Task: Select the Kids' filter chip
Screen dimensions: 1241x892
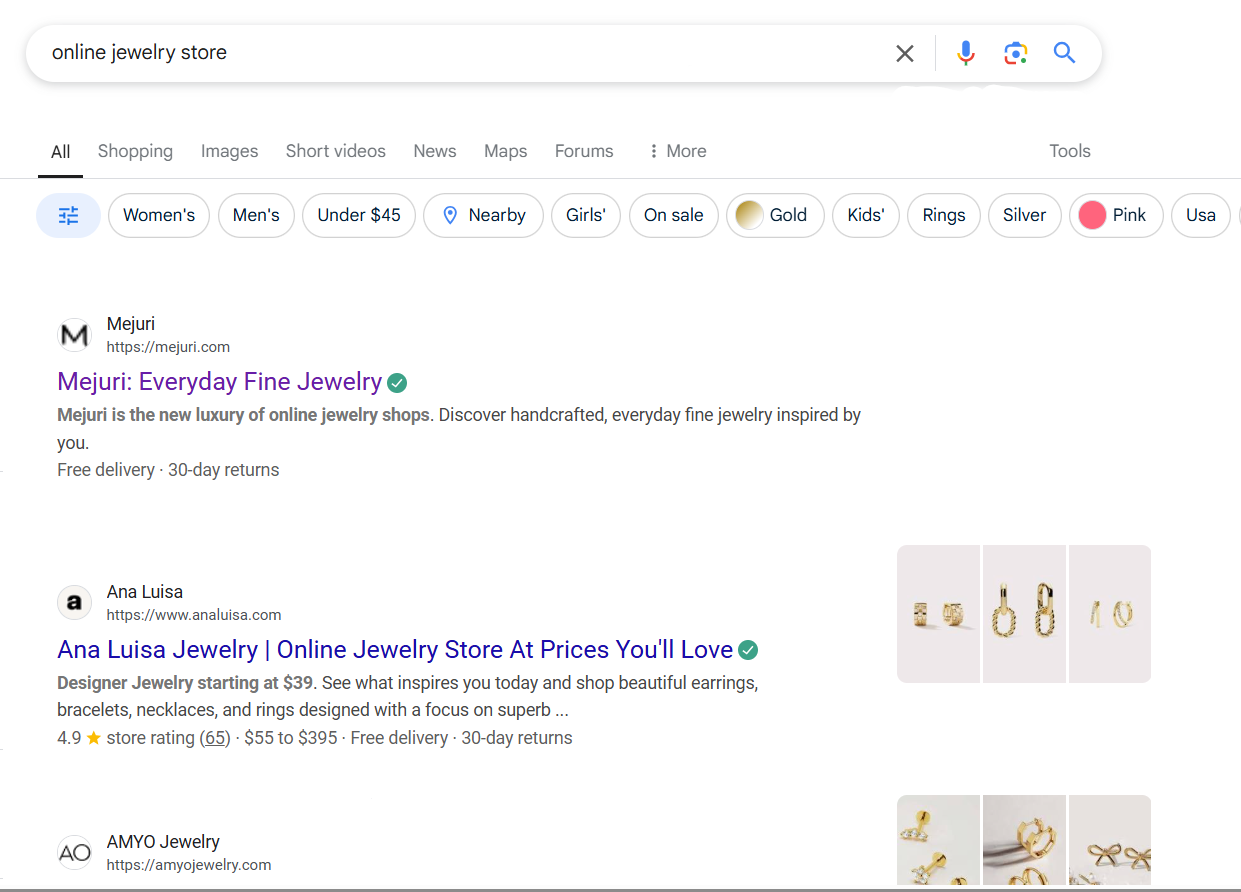Action: (x=866, y=215)
